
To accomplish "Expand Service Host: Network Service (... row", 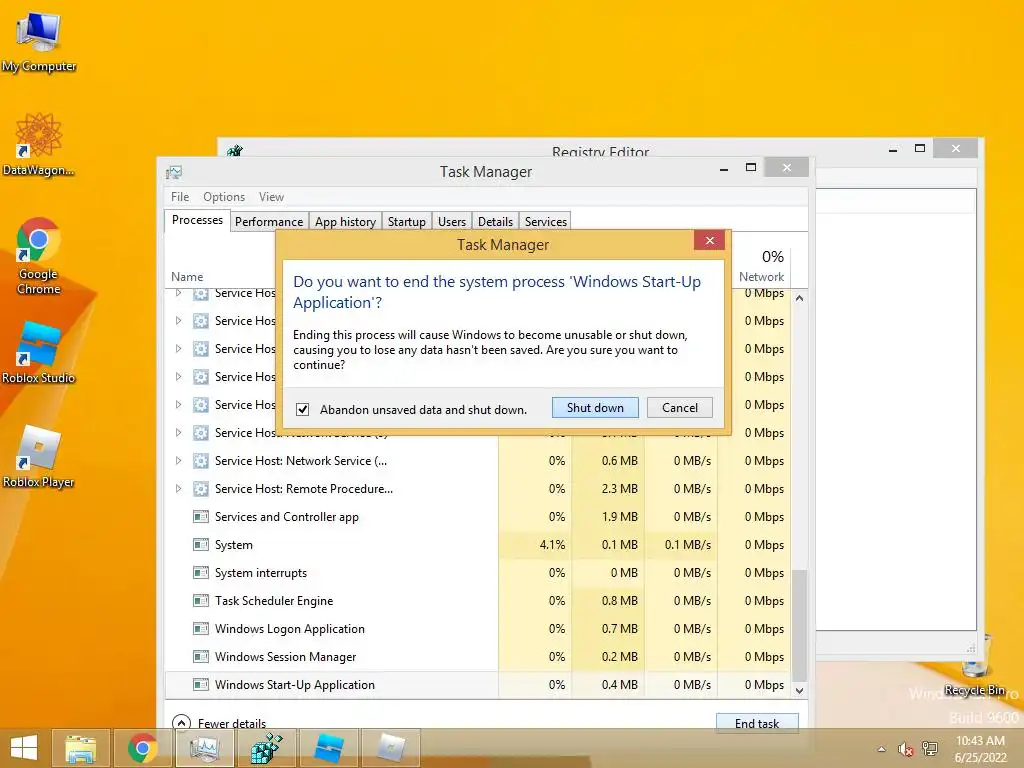I will (x=178, y=460).
